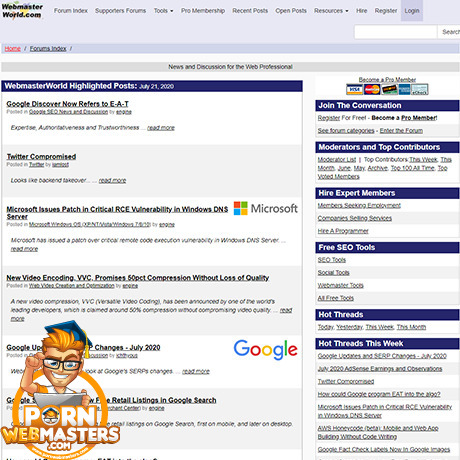Screen dimensions: 460x460
Task: Open Microsoft Issues Patch RCE Vulnerability post
Action: (117, 213)
